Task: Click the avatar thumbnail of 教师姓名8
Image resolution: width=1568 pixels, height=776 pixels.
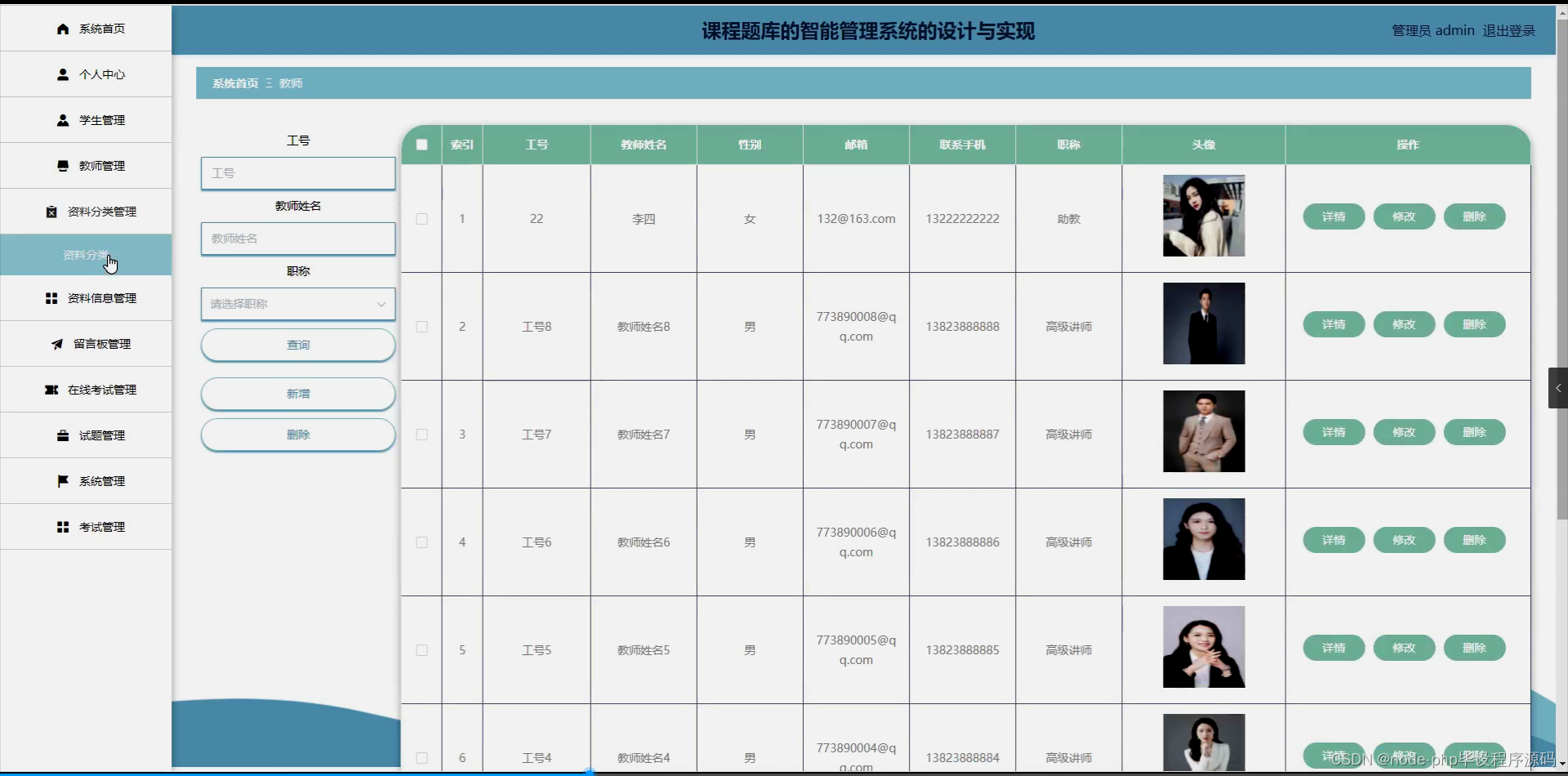Action: pyautogui.click(x=1204, y=323)
